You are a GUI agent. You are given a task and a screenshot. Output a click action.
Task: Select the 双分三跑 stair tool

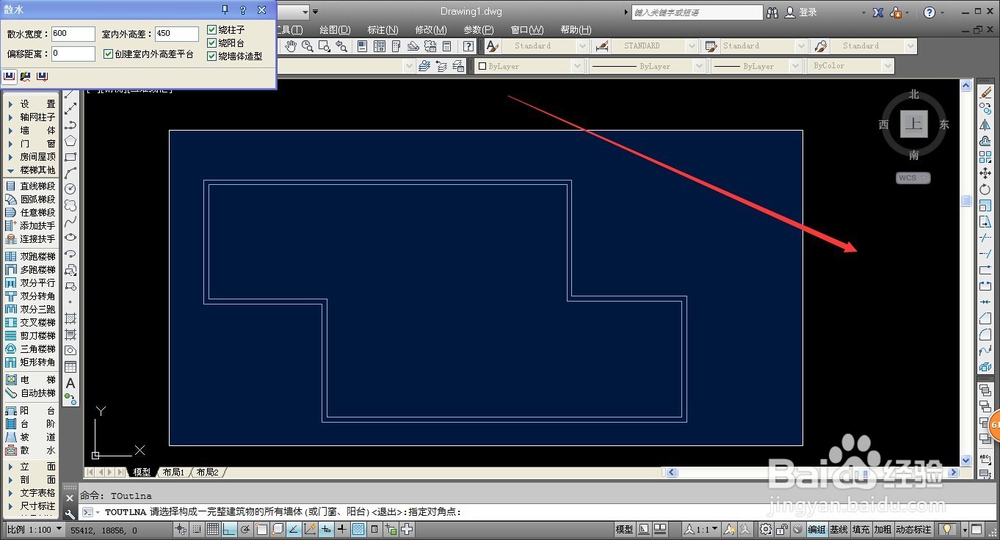click(x=31, y=309)
